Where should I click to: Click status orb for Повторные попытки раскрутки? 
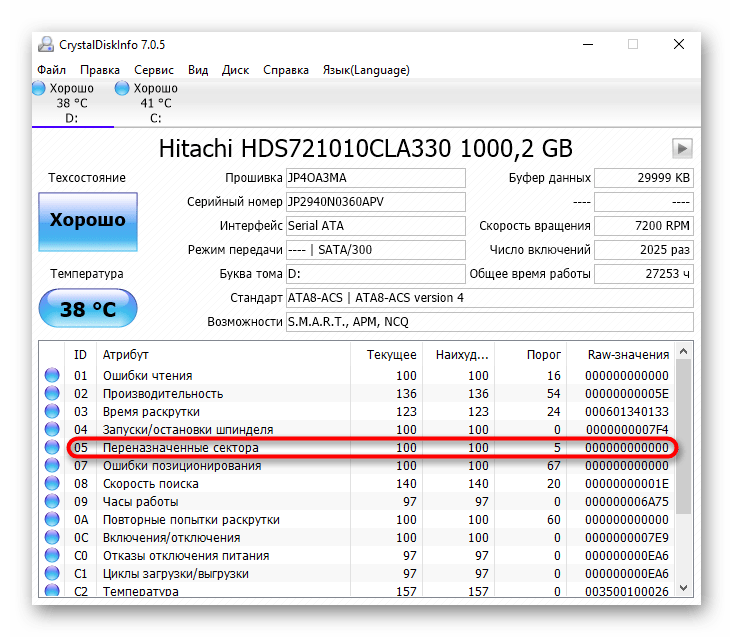(52, 519)
